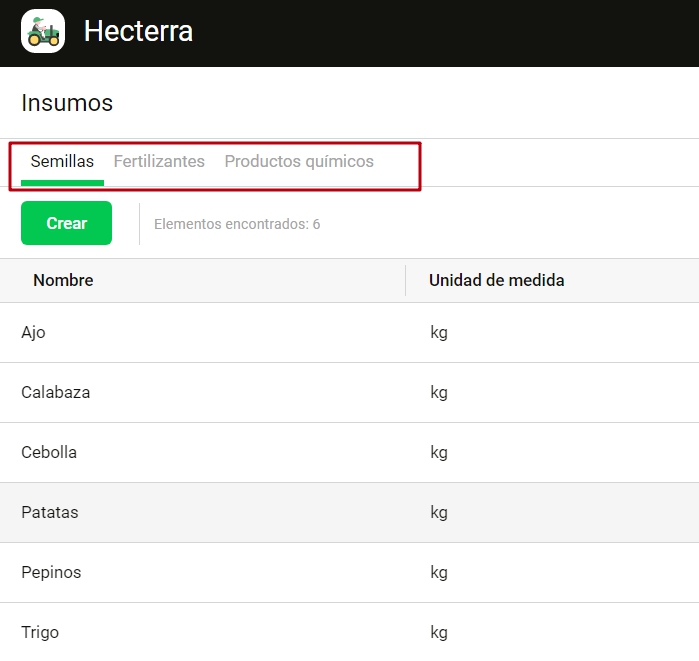Viewport: 699px width, 661px height.
Task: Click the Elementos encontrados count label
Action: 237,224
